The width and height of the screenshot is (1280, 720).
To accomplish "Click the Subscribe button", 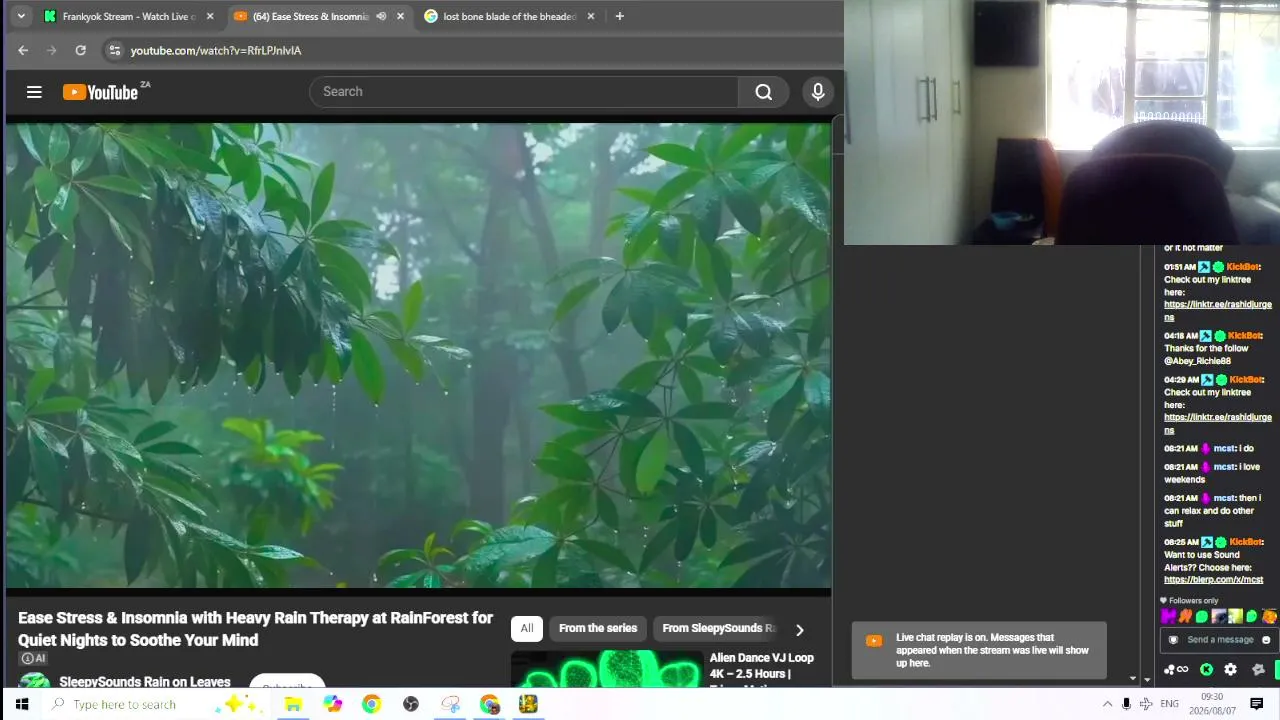I will [x=287, y=683].
